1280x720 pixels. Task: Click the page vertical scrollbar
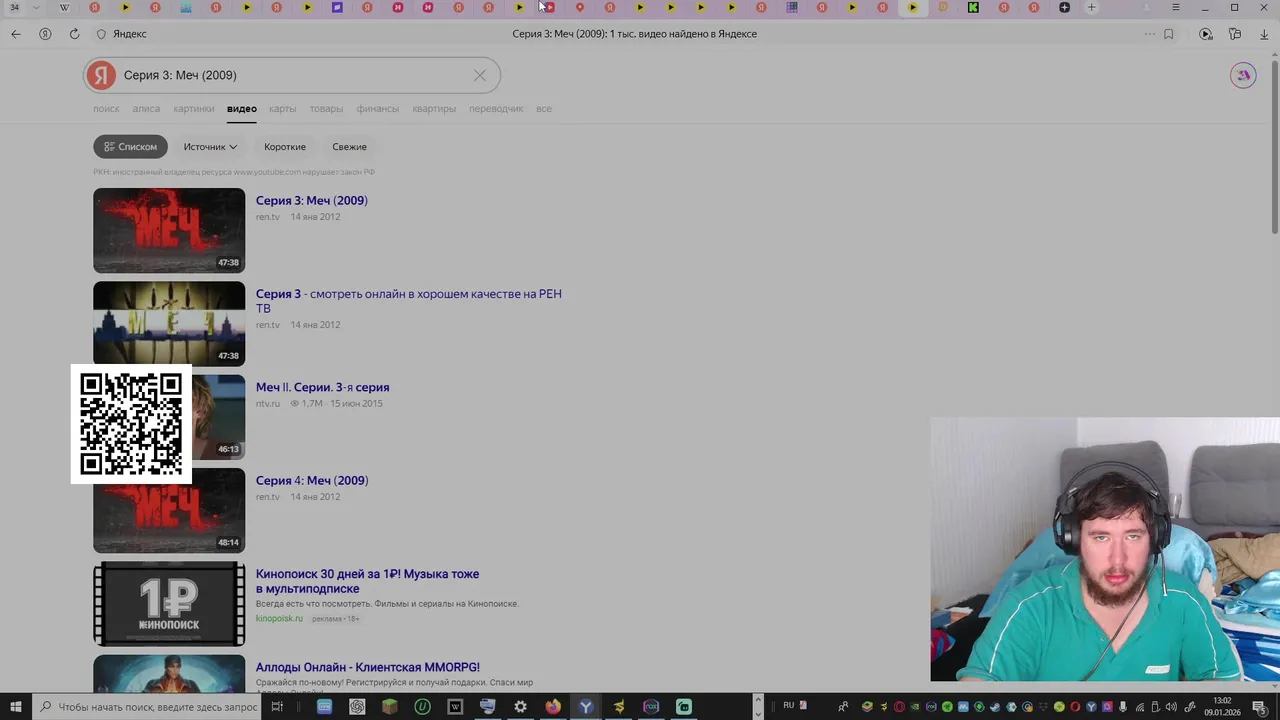pyautogui.click(x=1274, y=148)
